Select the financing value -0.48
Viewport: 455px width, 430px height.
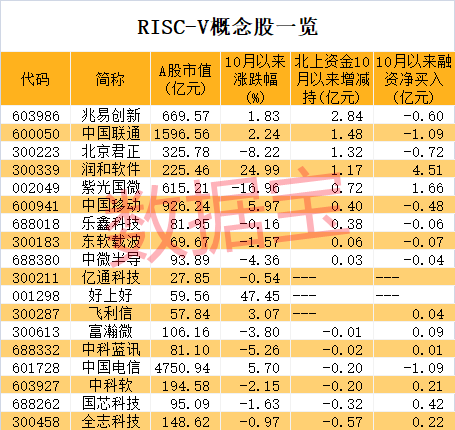tap(424, 206)
